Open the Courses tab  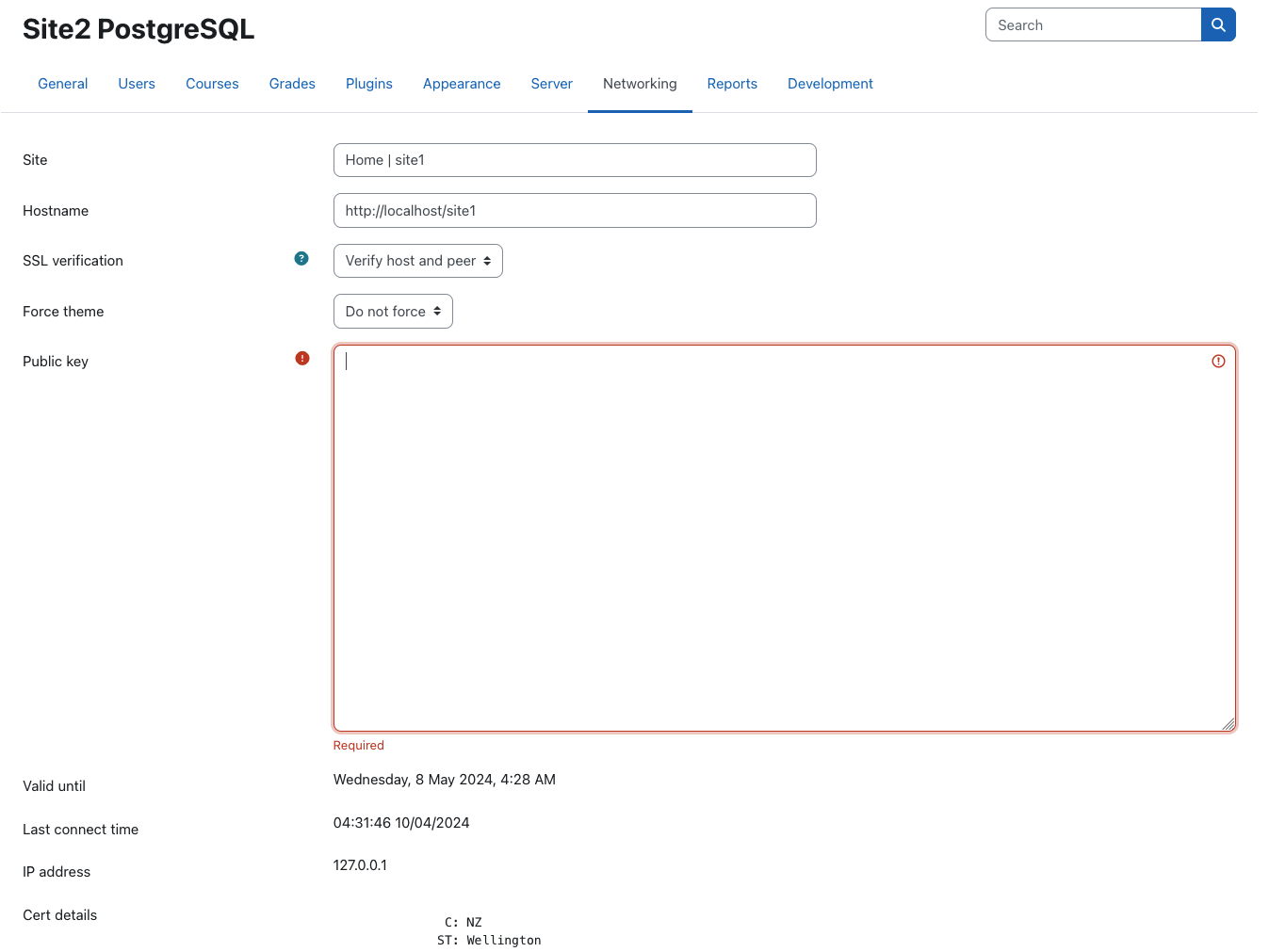pyautogui.click(x=212, y=84)
